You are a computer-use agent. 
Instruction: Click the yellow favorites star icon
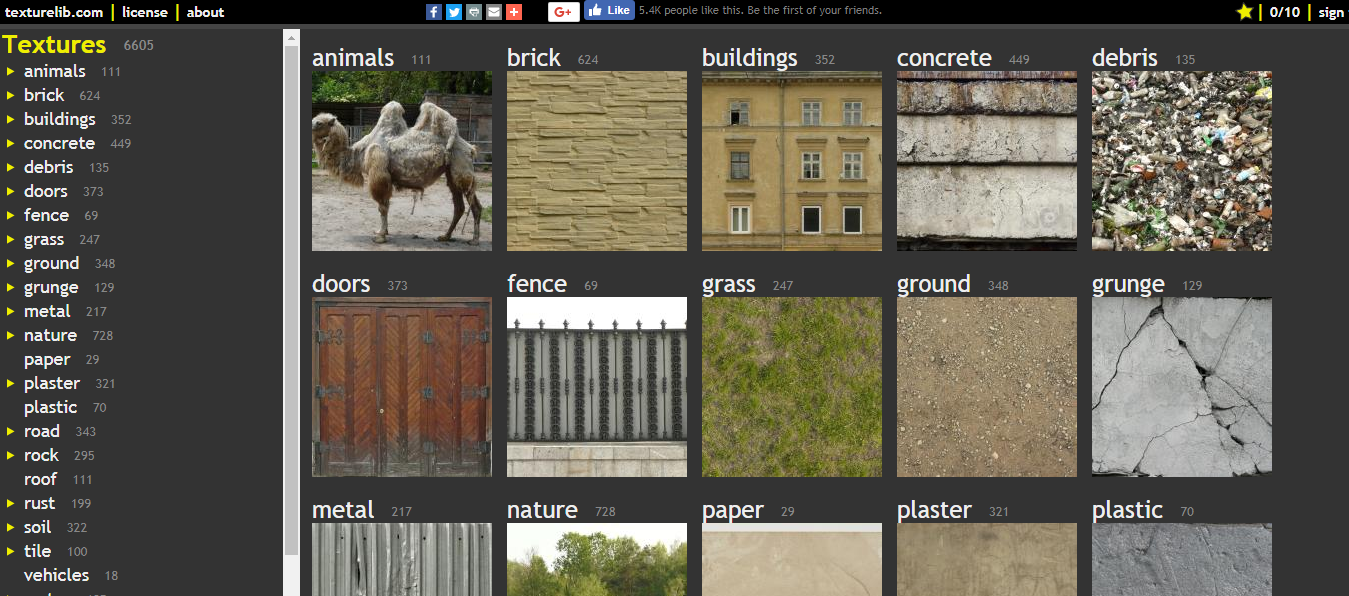click(1245, 12)
